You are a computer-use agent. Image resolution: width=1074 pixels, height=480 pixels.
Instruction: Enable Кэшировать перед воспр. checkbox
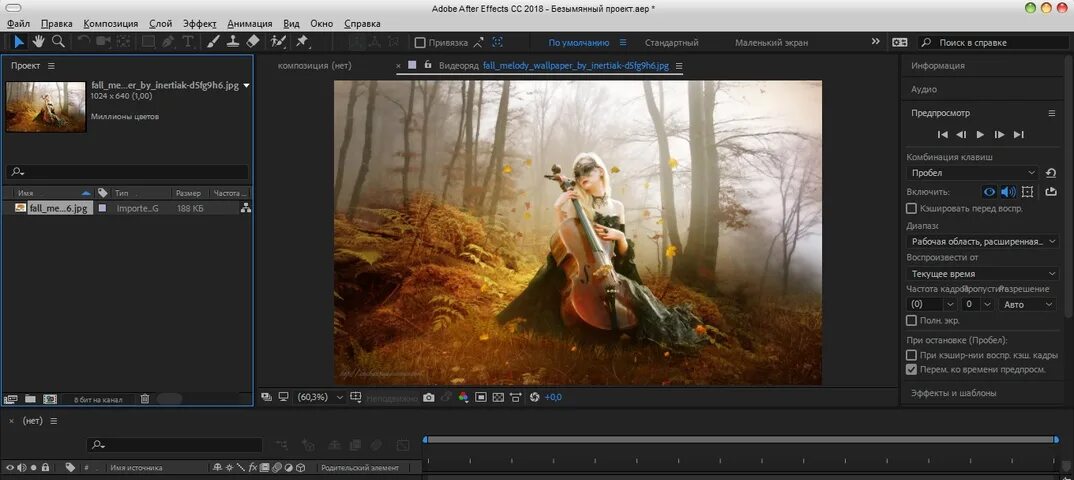(x=911, y=208)
